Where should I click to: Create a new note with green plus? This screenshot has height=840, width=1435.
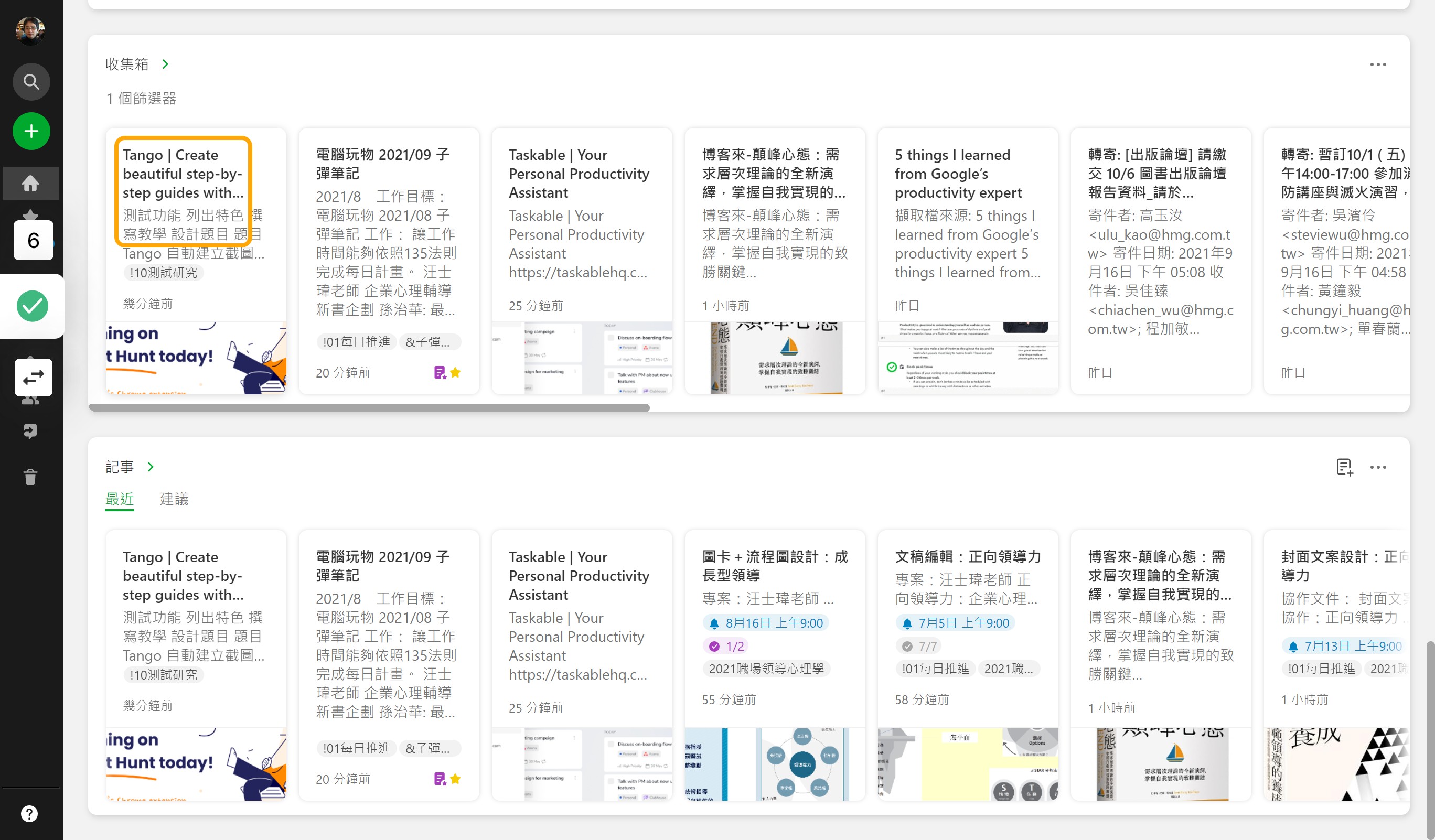[x=31, y=132]
